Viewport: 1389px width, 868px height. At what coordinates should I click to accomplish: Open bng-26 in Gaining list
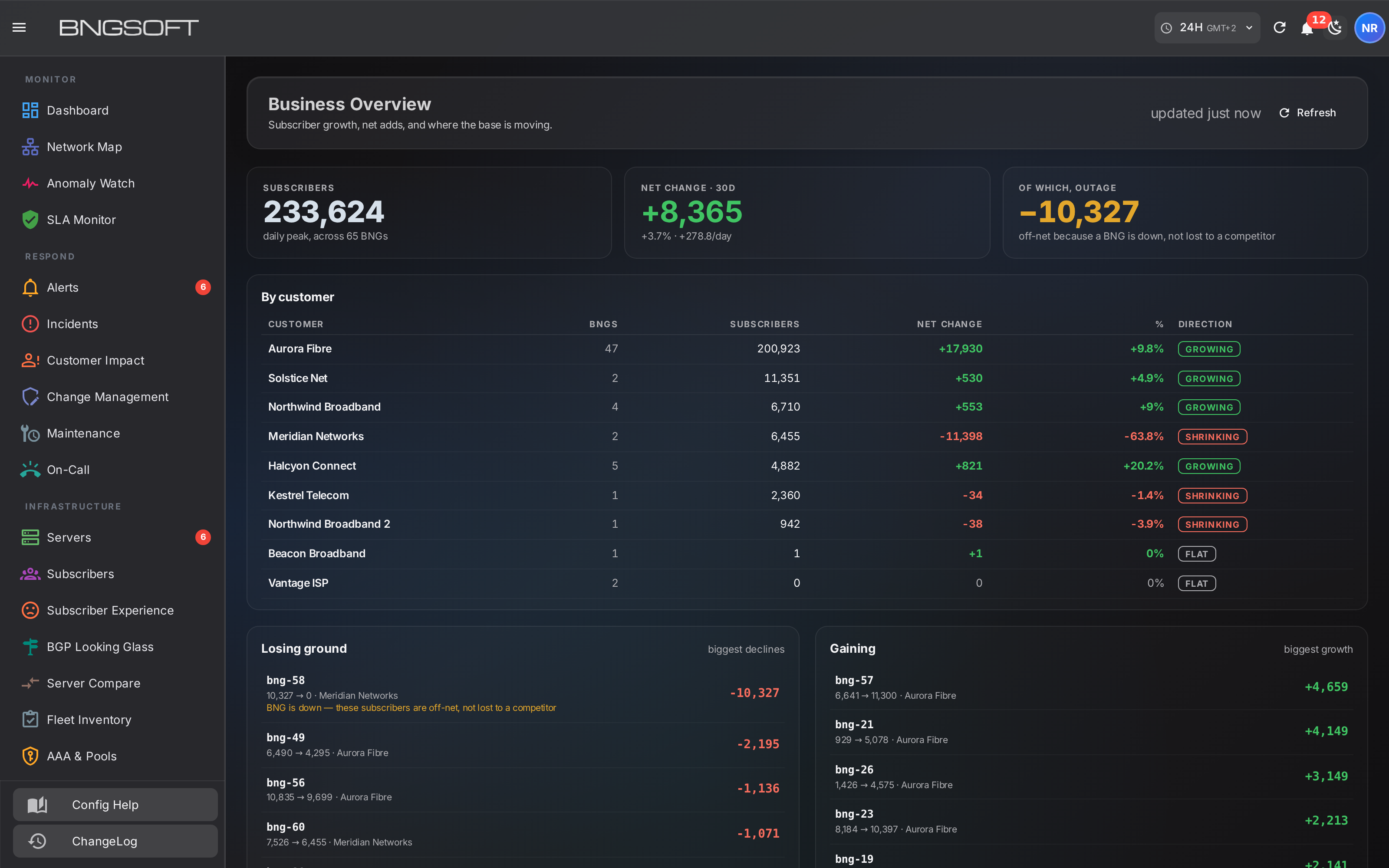pyautogui.click(x=1091, y=777)
